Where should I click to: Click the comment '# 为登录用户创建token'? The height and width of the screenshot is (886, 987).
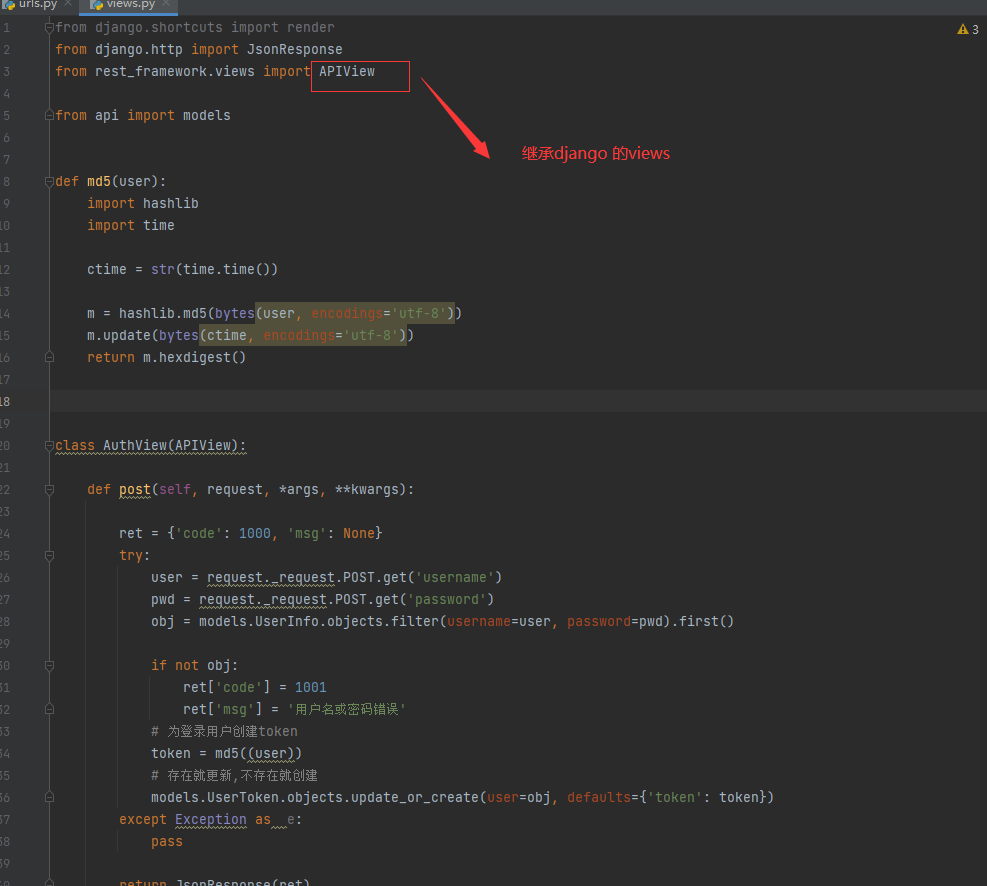tap(224, 731)
